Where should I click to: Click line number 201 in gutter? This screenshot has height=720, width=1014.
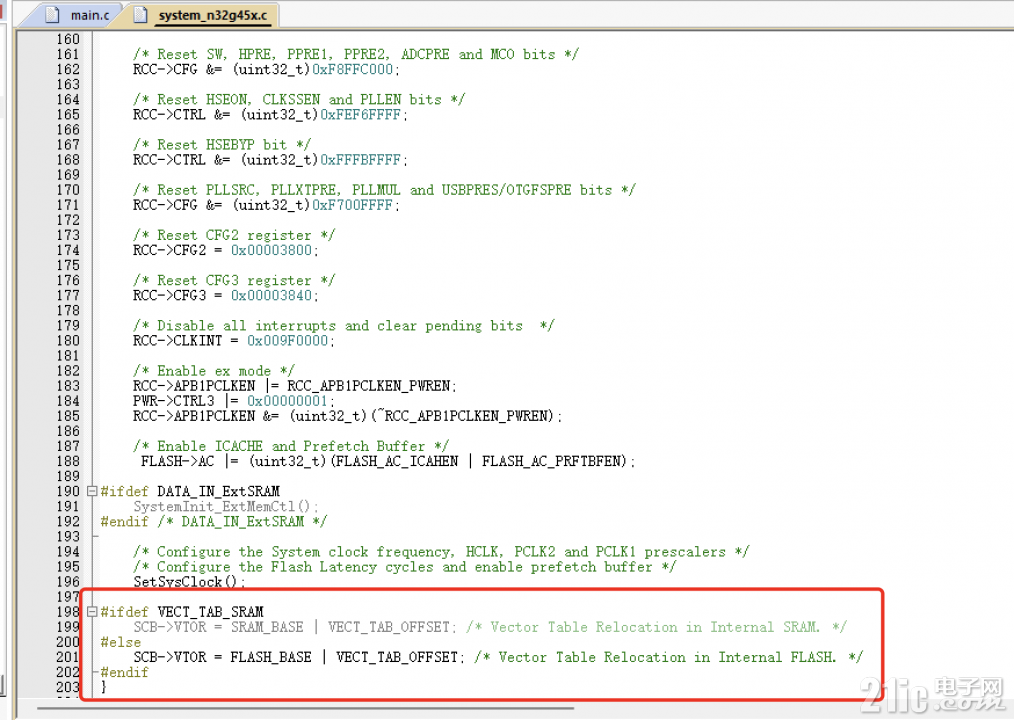(x=67, y=657)
